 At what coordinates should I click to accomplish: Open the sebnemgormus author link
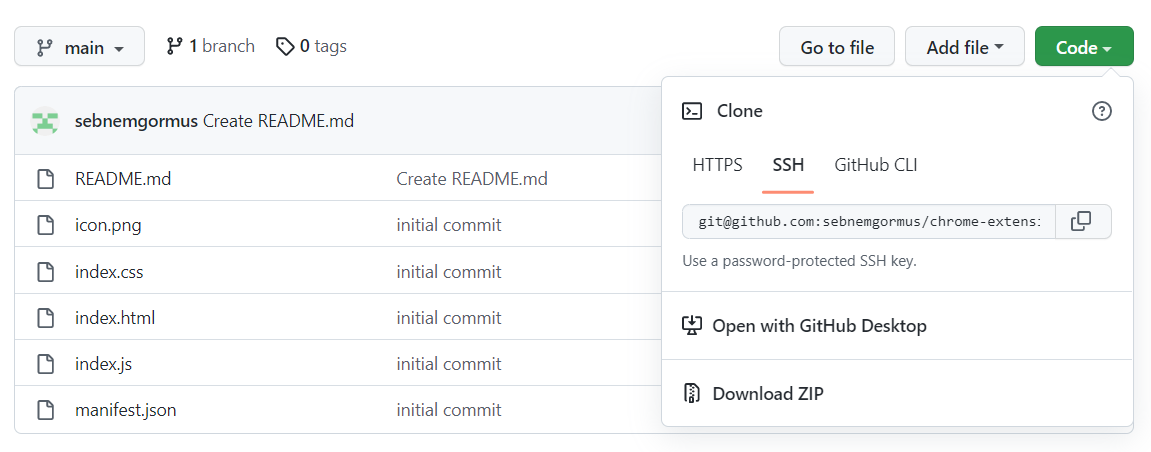click(137, 120)
